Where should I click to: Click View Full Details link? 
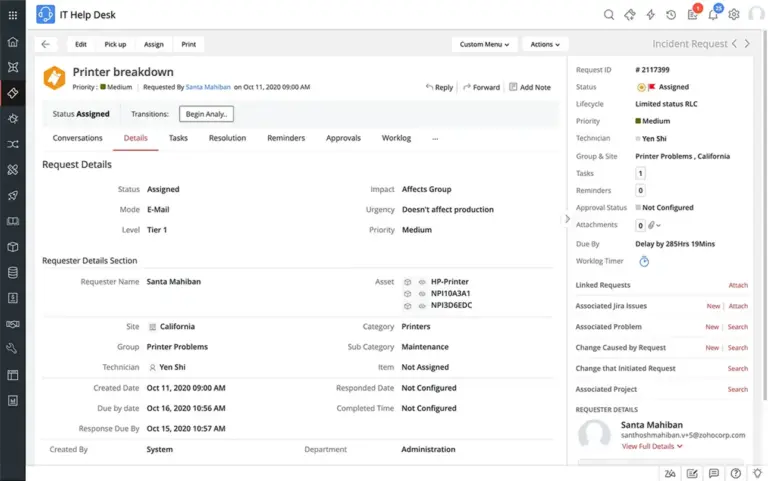(649, 446)
